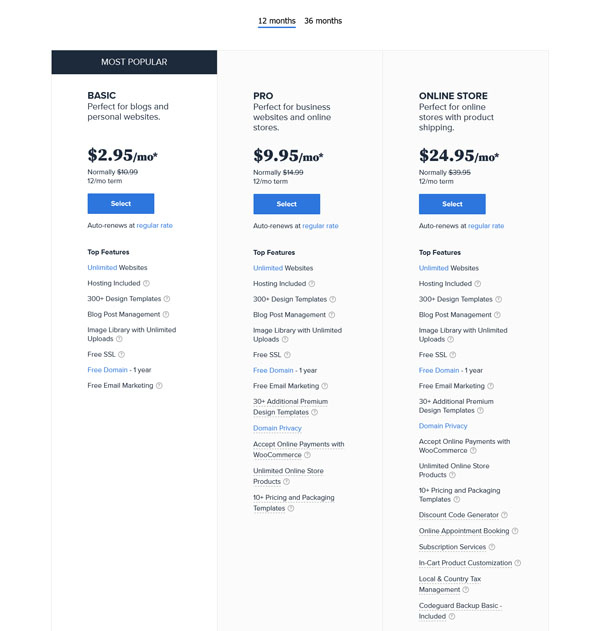
Task: Select the 12 months term tab
Action: 277,21
